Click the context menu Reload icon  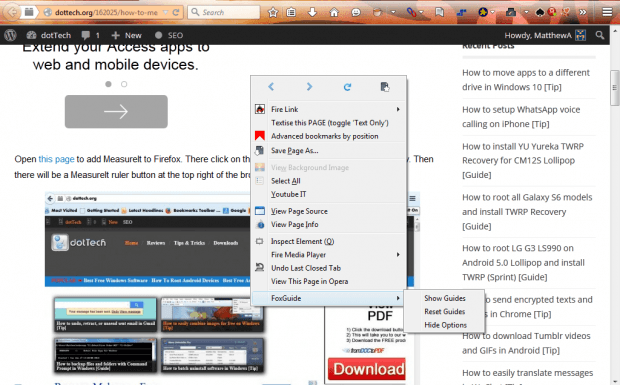click(x=347, y=87)
